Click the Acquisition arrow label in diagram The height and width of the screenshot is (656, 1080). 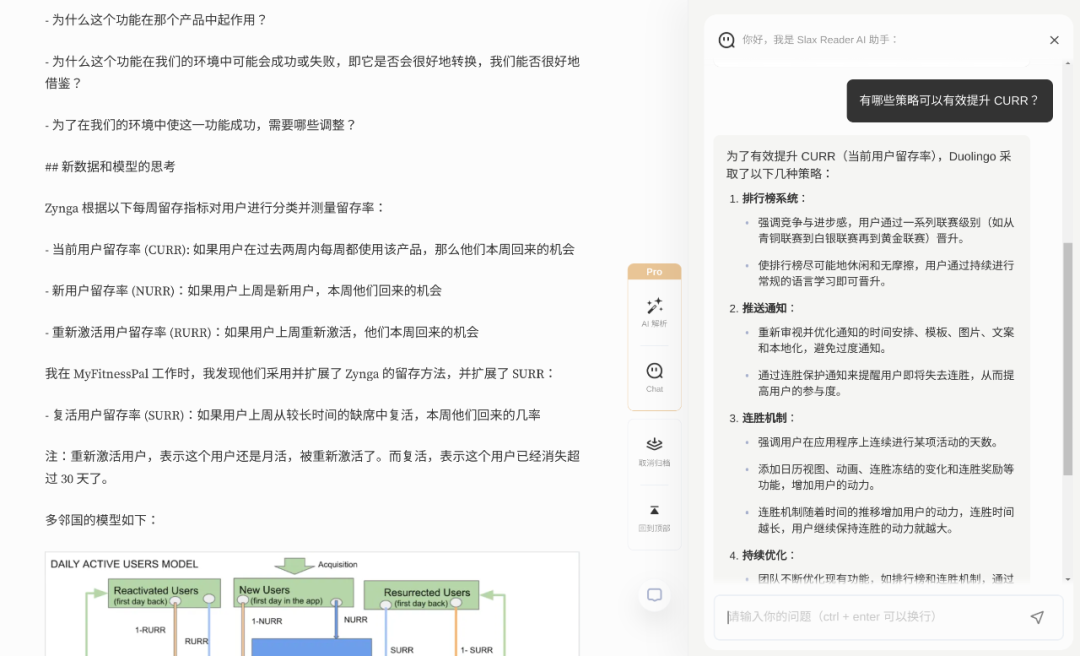coord(338,564)
